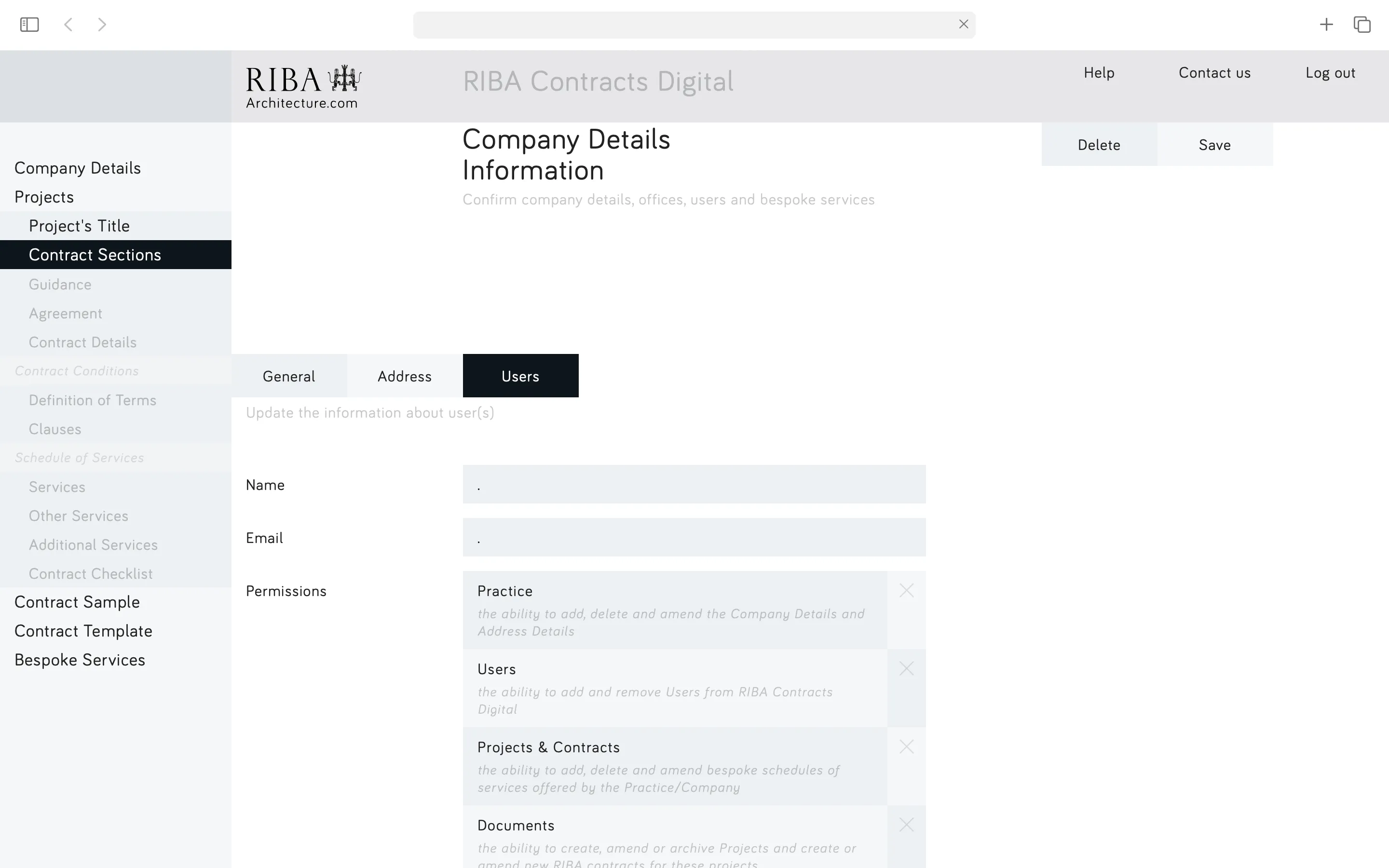Navigate back using the browser arrow

[x=68, y=24]
